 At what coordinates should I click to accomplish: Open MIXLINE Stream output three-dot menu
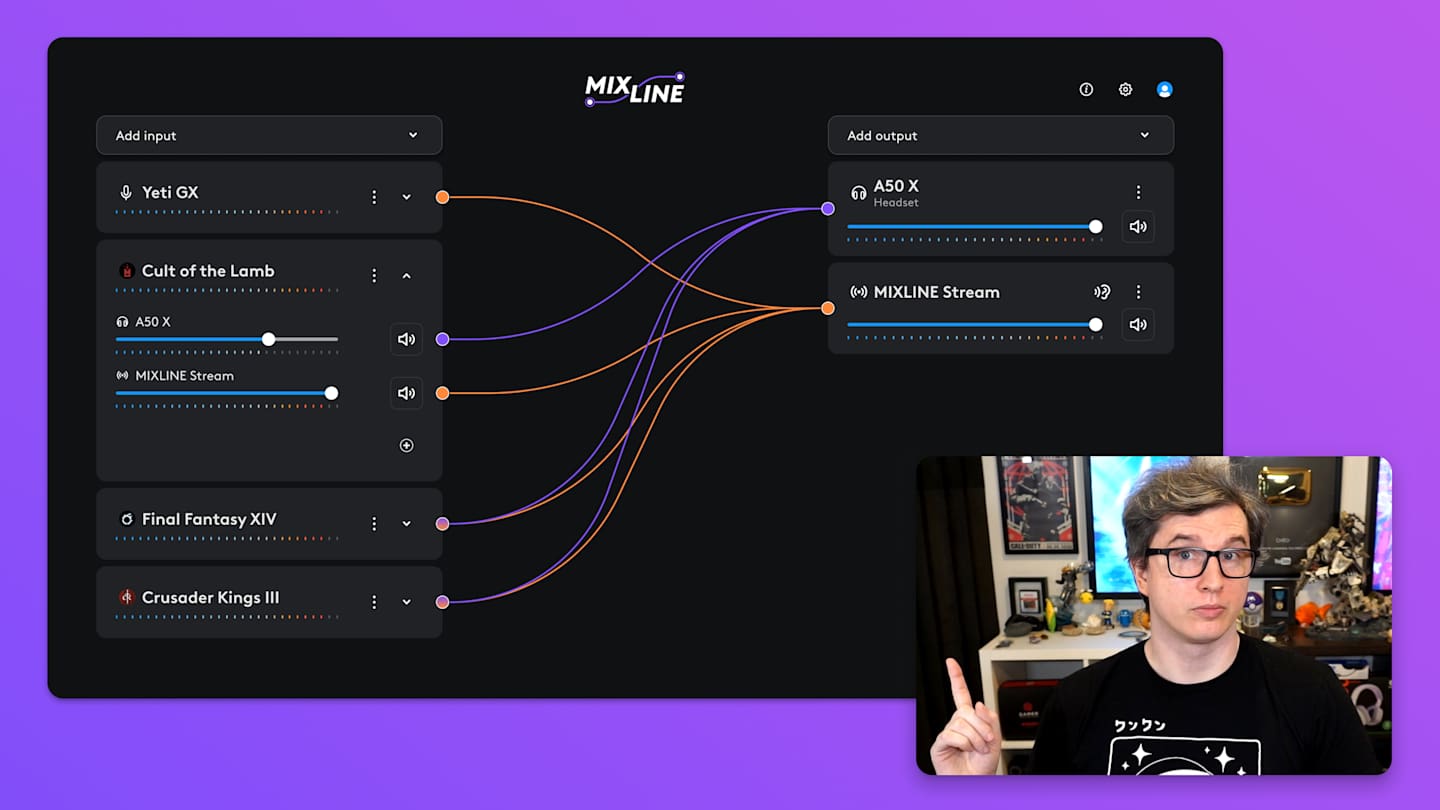(x=1138, y=292)
